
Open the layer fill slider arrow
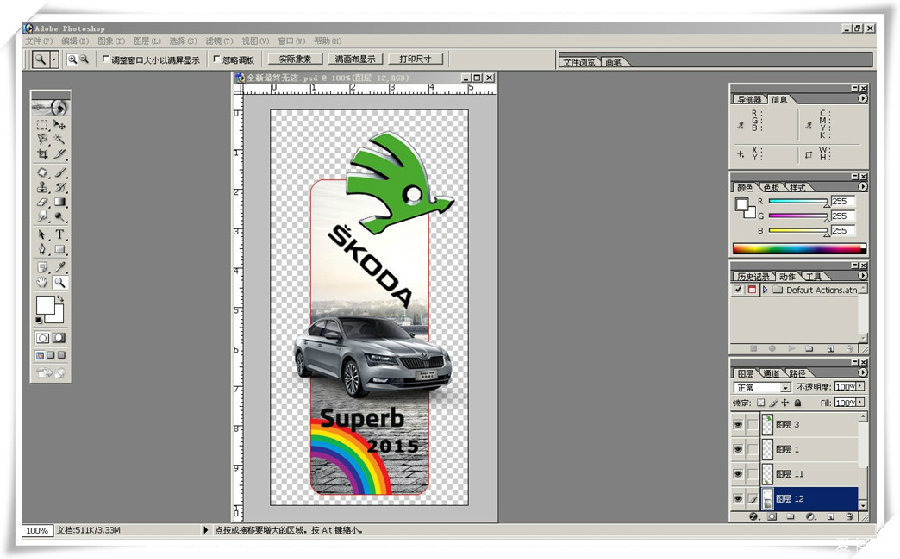859,403
